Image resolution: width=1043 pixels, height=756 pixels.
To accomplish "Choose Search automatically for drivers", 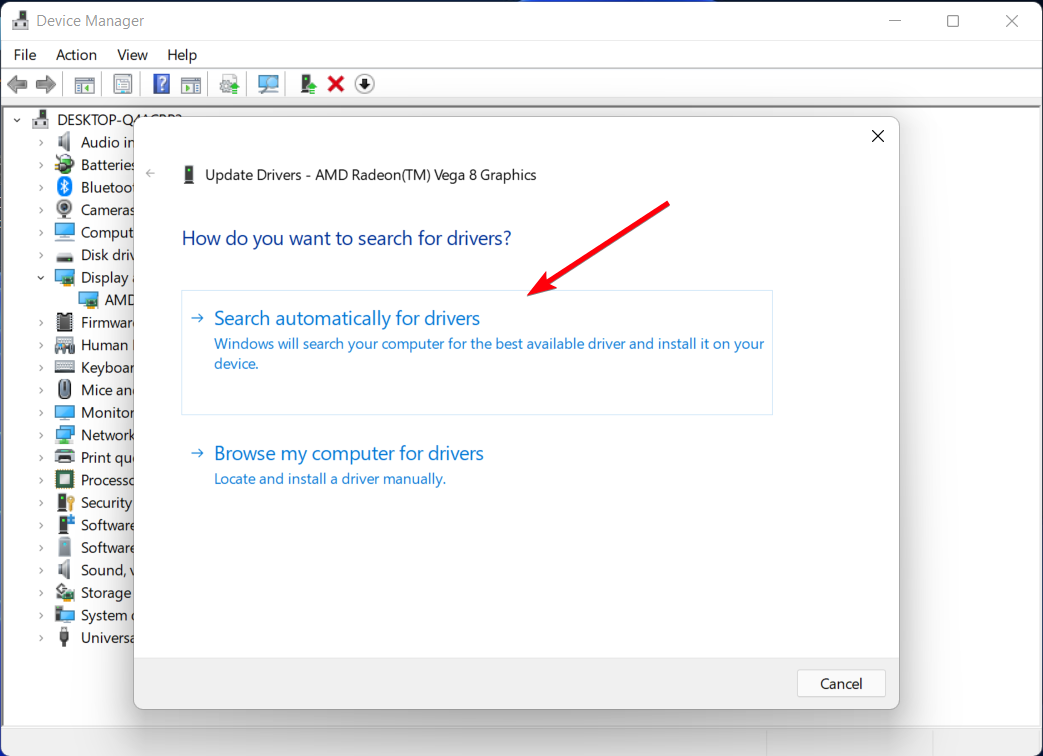I will [x=476, y=352].
